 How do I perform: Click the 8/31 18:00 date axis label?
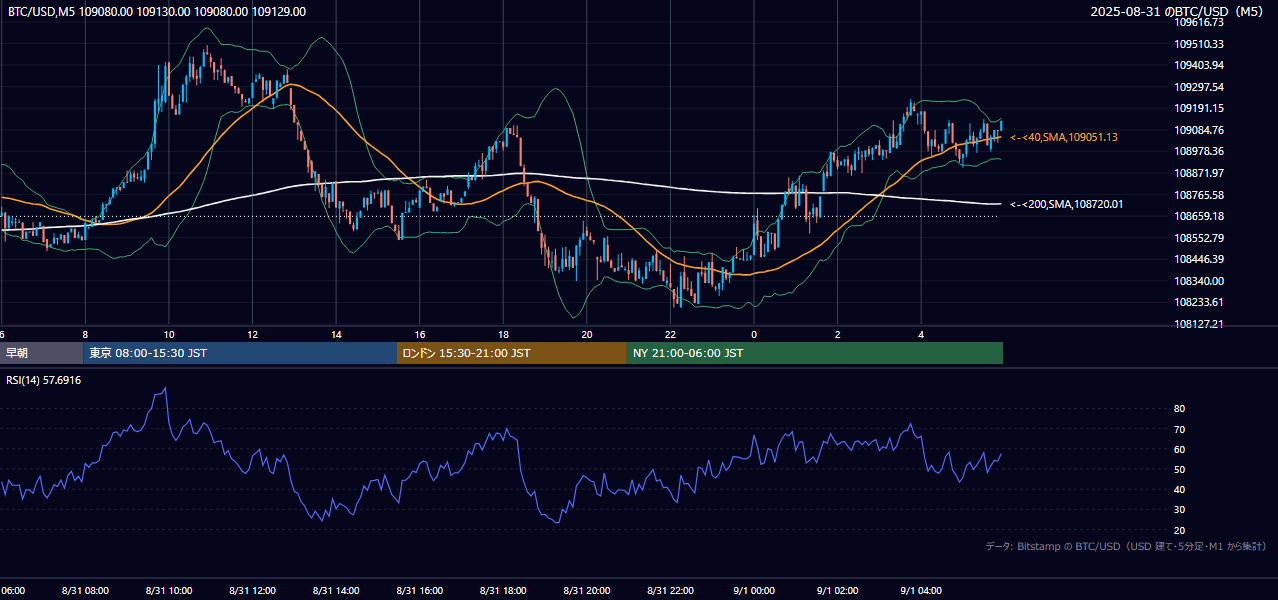(503, 591)
